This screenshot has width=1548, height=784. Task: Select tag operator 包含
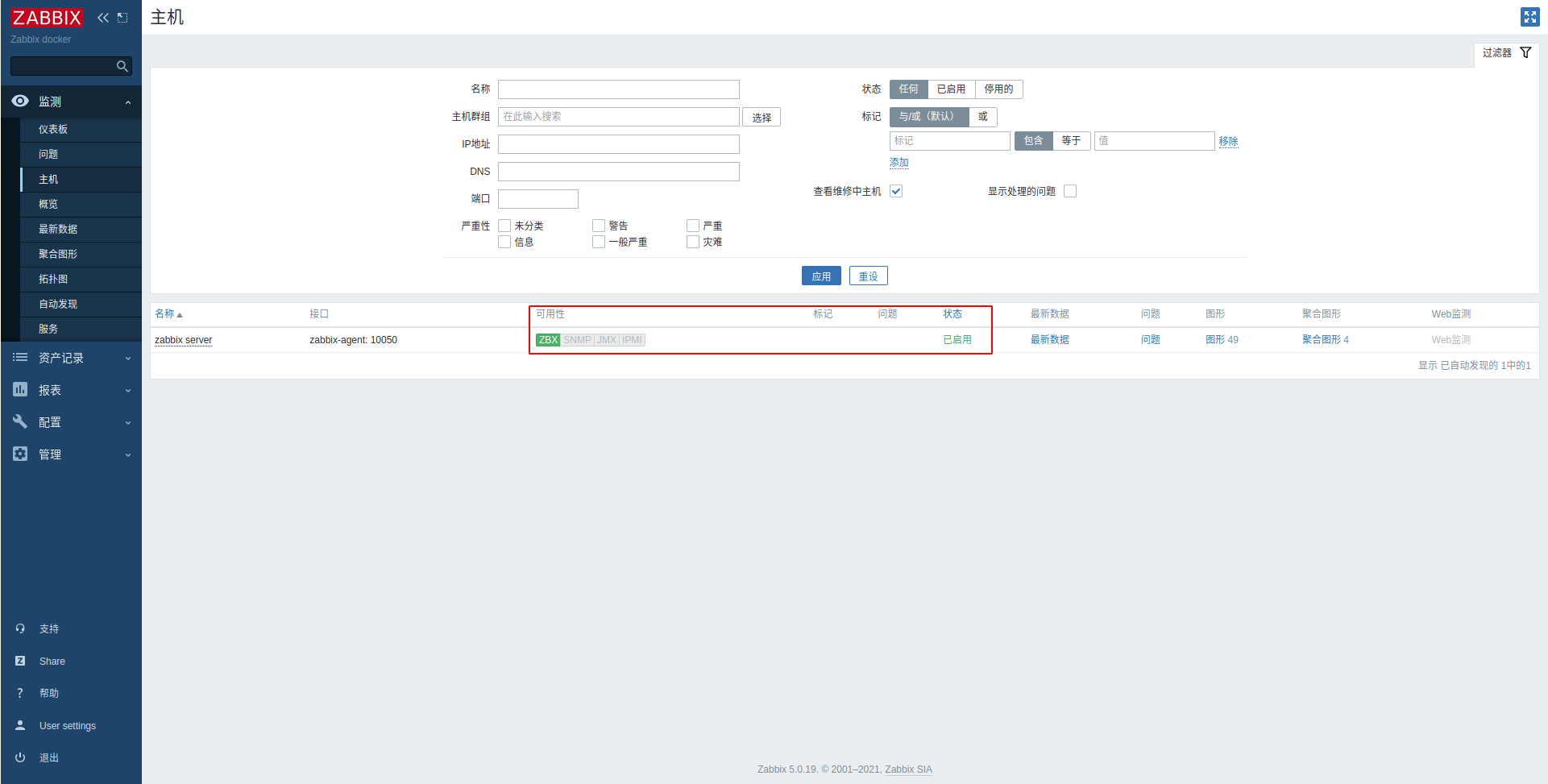[1033, 141]
